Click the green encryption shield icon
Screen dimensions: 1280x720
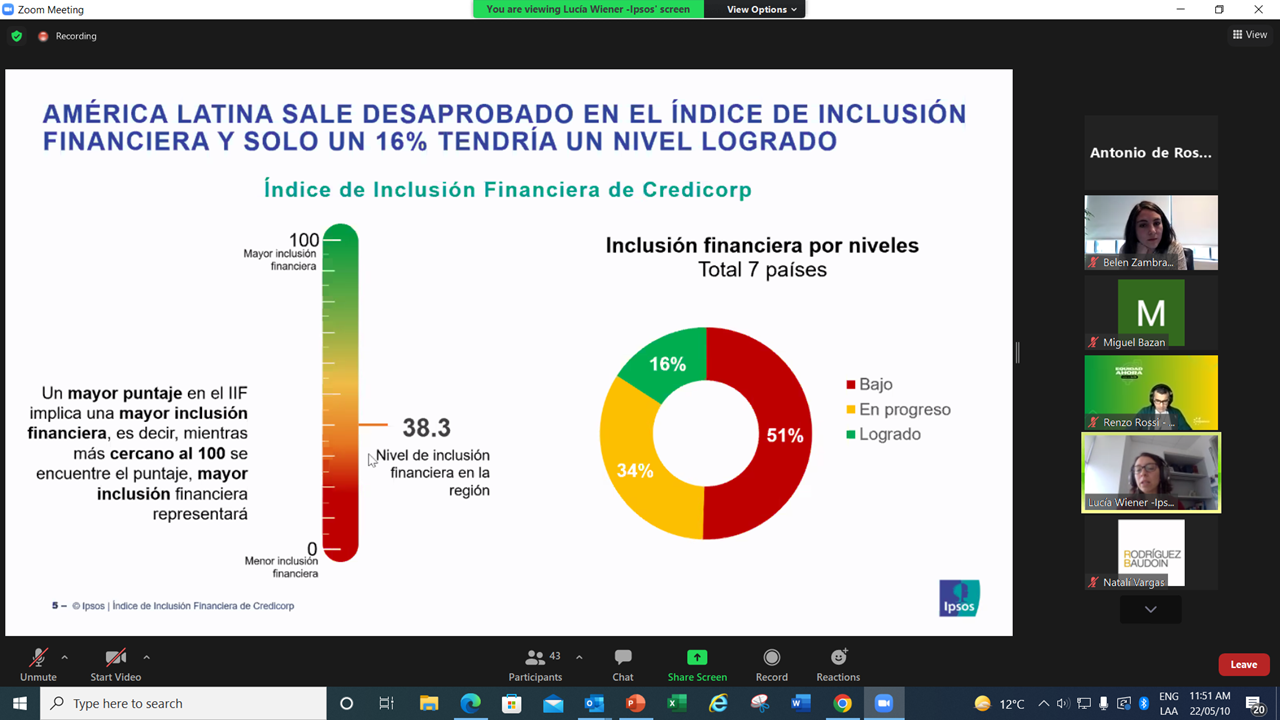pos(16,36)
